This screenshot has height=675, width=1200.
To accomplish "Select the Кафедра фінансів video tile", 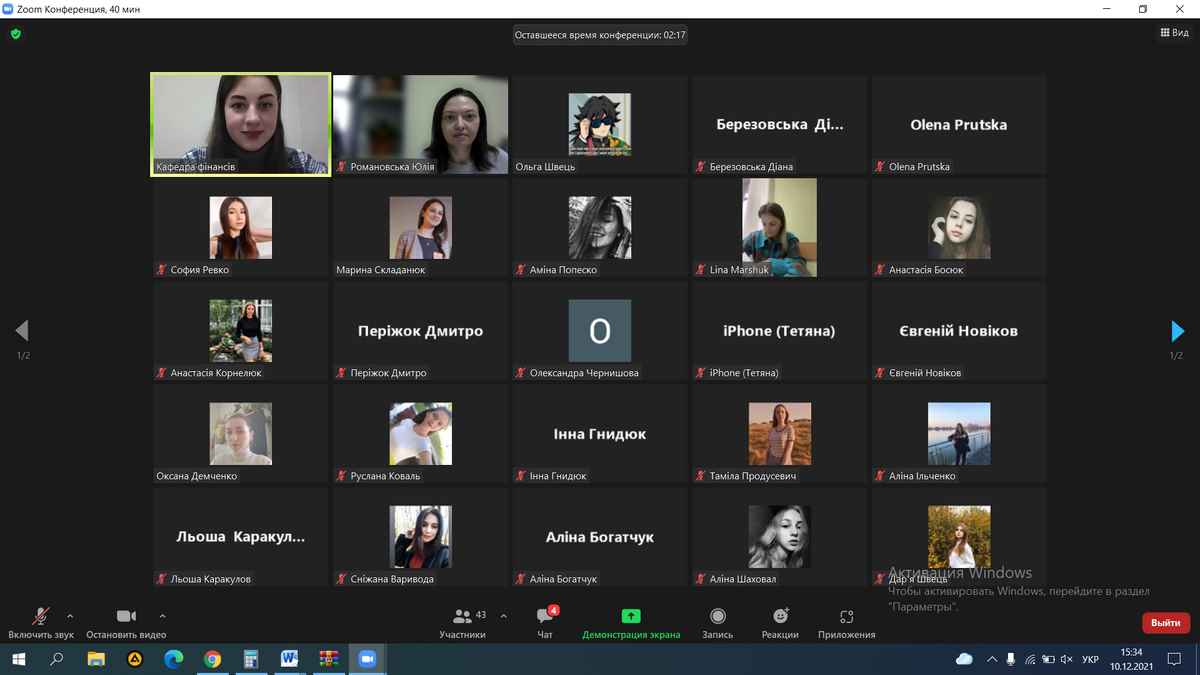I will [240, 124].
